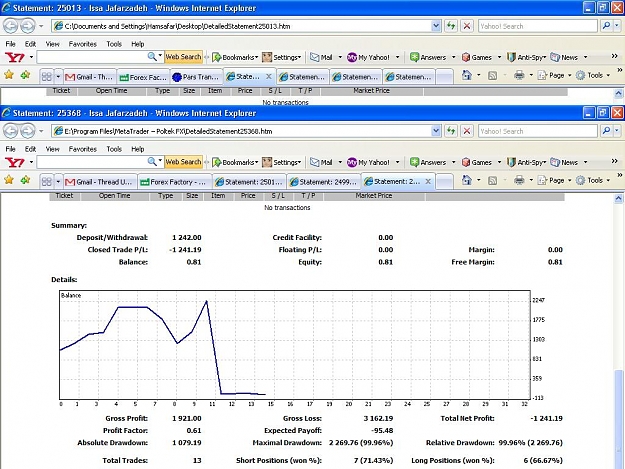
Task: Open Favorites menu in Statement 25368 window
Action: (83, 149)
